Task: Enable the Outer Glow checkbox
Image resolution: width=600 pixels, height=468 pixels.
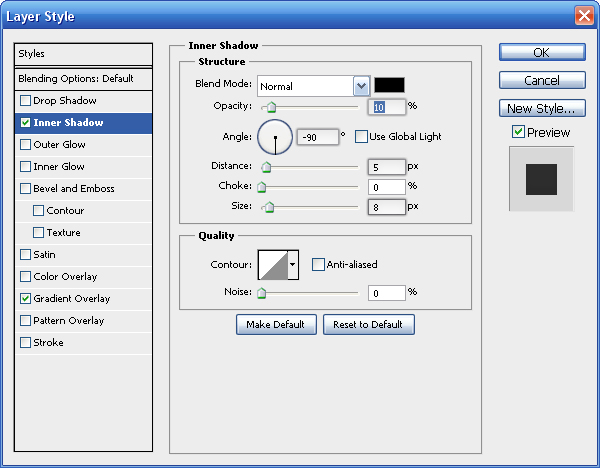Action: (25, 145)
